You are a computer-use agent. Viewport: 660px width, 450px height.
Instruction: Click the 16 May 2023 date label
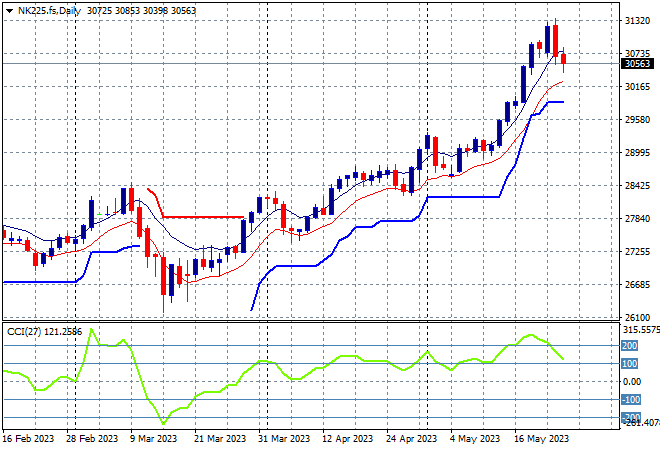540,439
